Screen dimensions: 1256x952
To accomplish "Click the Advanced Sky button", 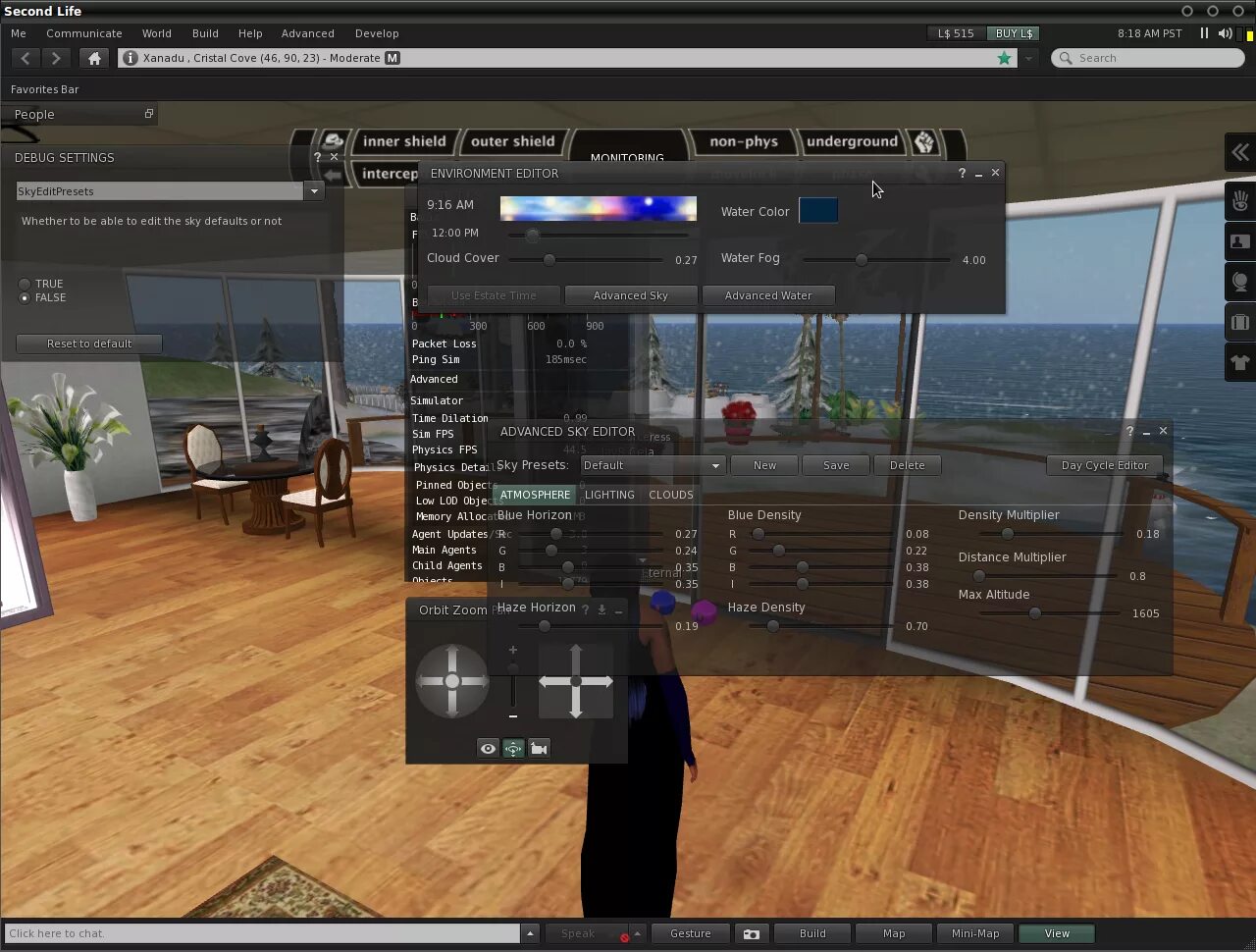I will coord(631,295).
